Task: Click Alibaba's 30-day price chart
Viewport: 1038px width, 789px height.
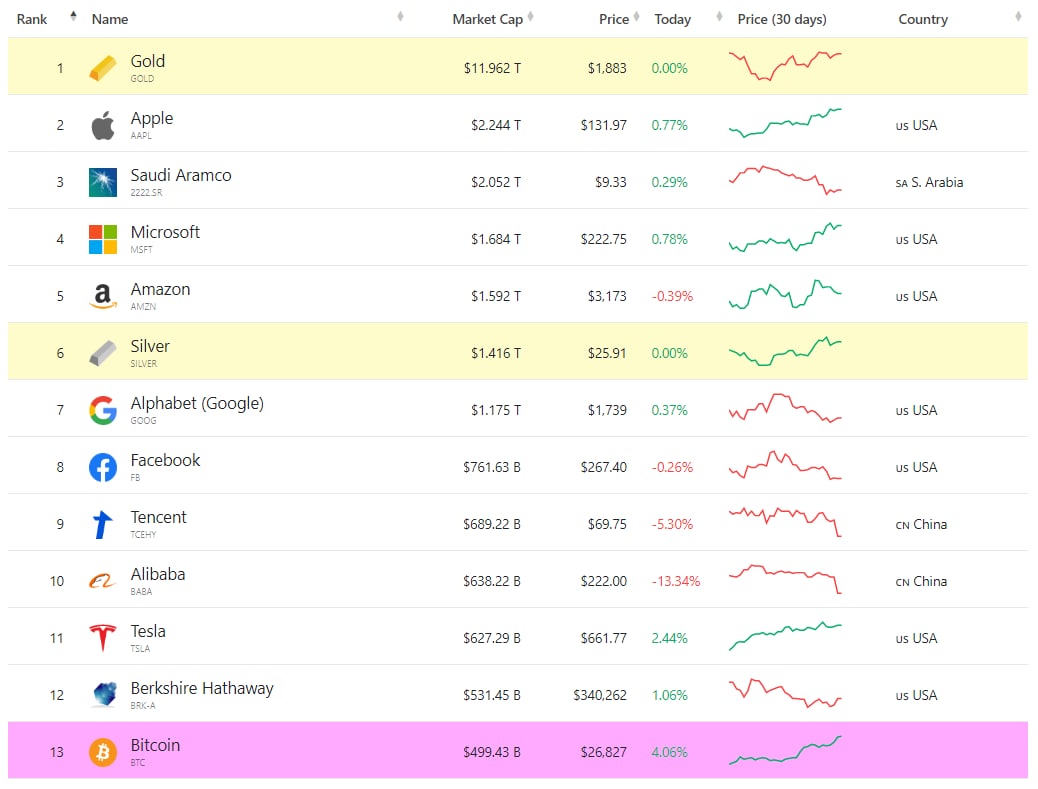Action: point(785,579)
